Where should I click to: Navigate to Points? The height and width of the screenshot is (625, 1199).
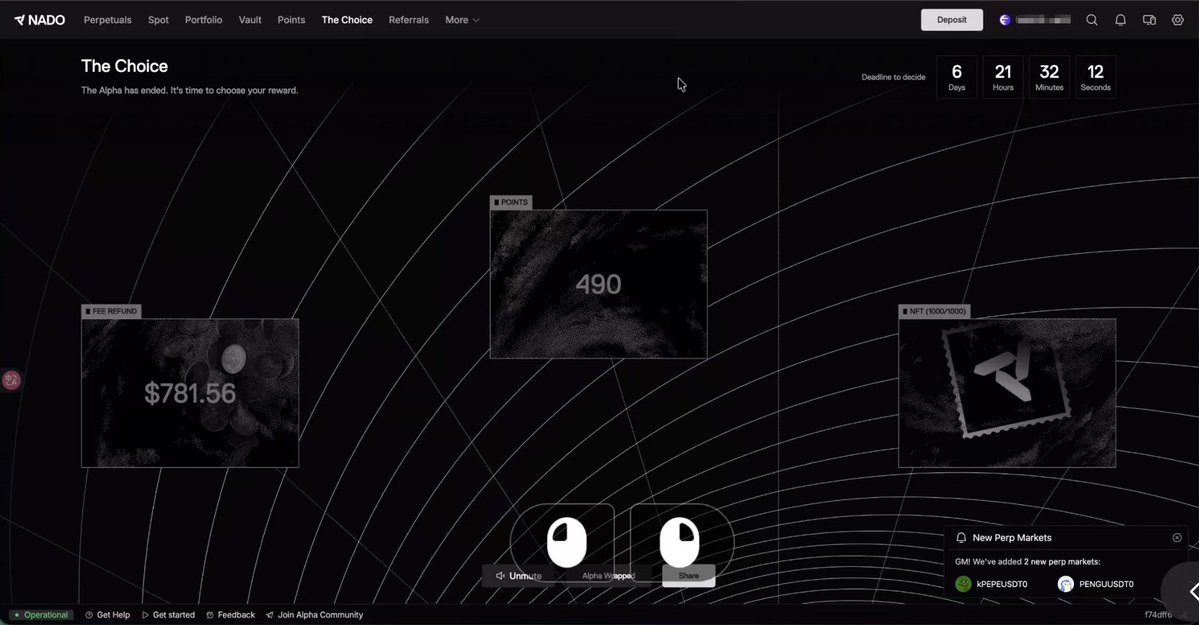(291, 20)
